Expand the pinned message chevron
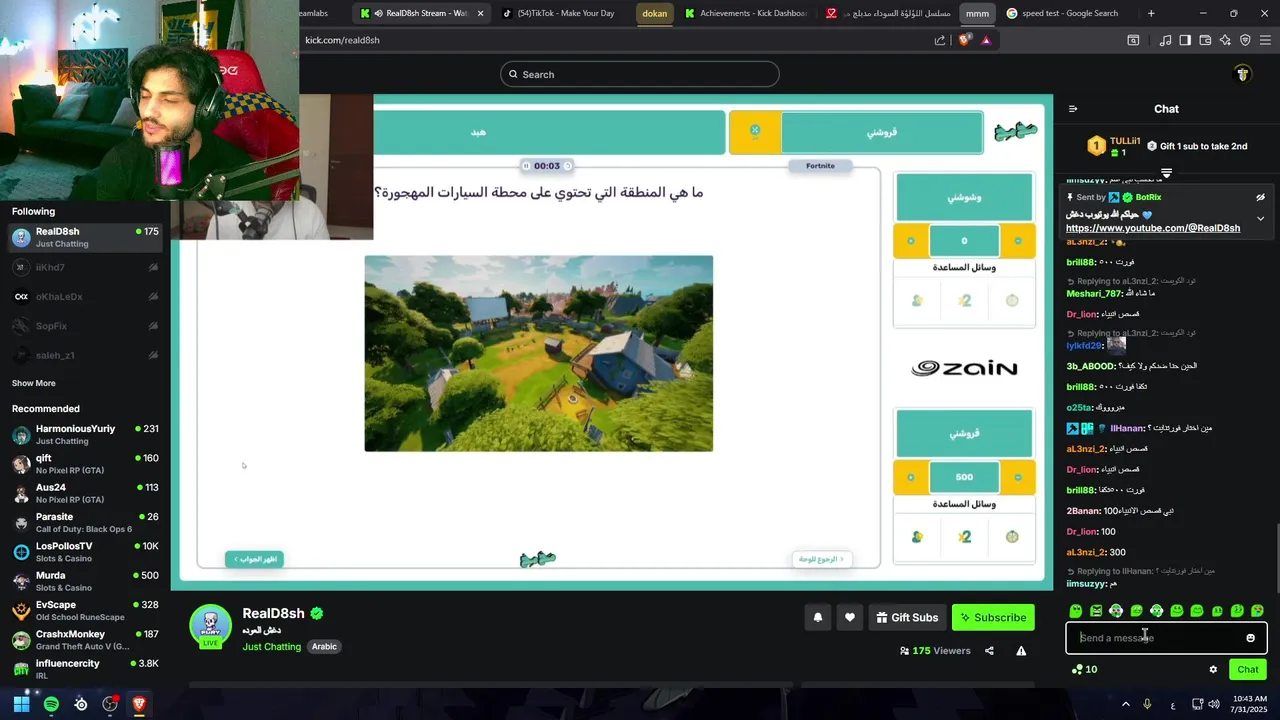The height and width of the screenshot is (720, 1280). 1260,219
